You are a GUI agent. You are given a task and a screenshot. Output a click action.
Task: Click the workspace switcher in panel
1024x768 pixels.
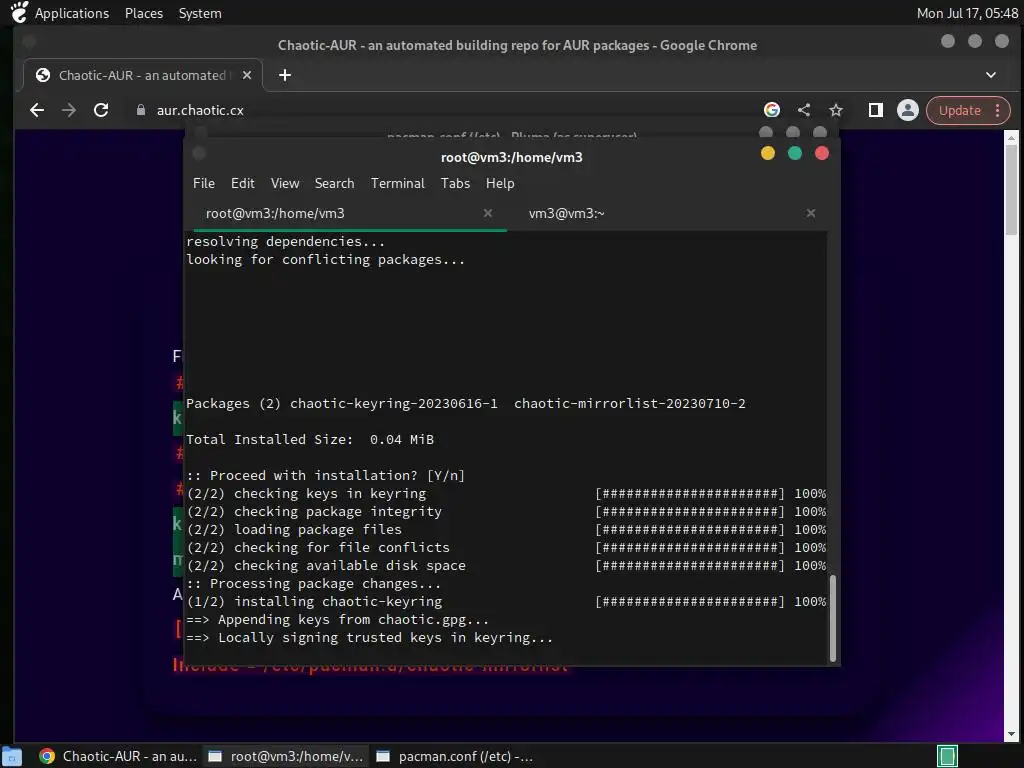pos(947,756)
